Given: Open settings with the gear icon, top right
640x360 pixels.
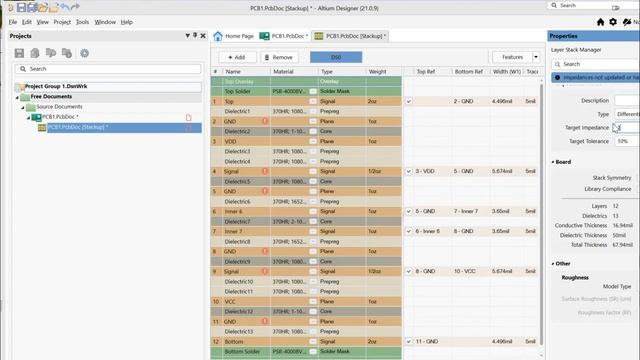Looking at the screenshot, I should [613, 22].
